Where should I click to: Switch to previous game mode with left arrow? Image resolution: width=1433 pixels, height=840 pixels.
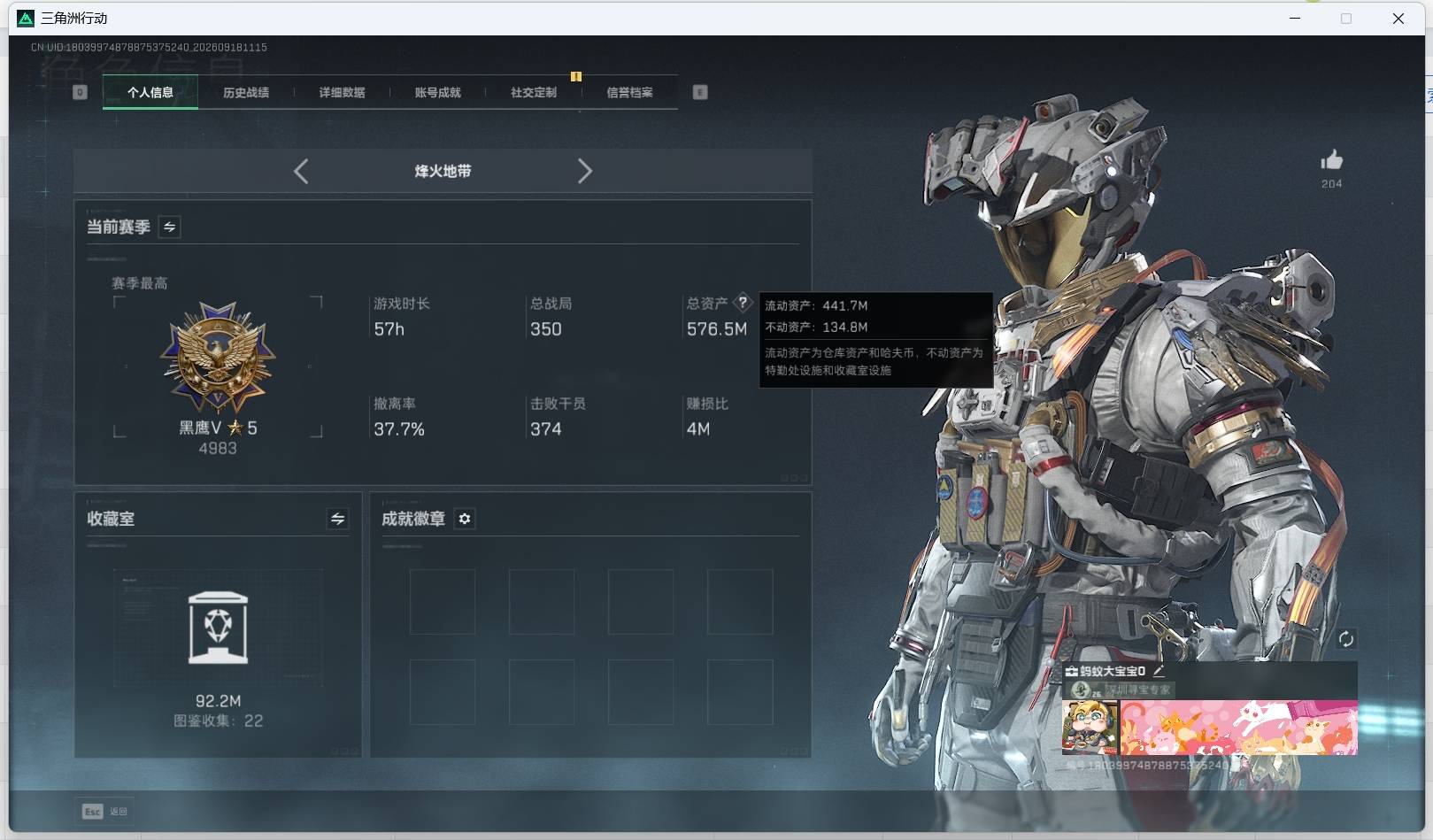(301, 171)
